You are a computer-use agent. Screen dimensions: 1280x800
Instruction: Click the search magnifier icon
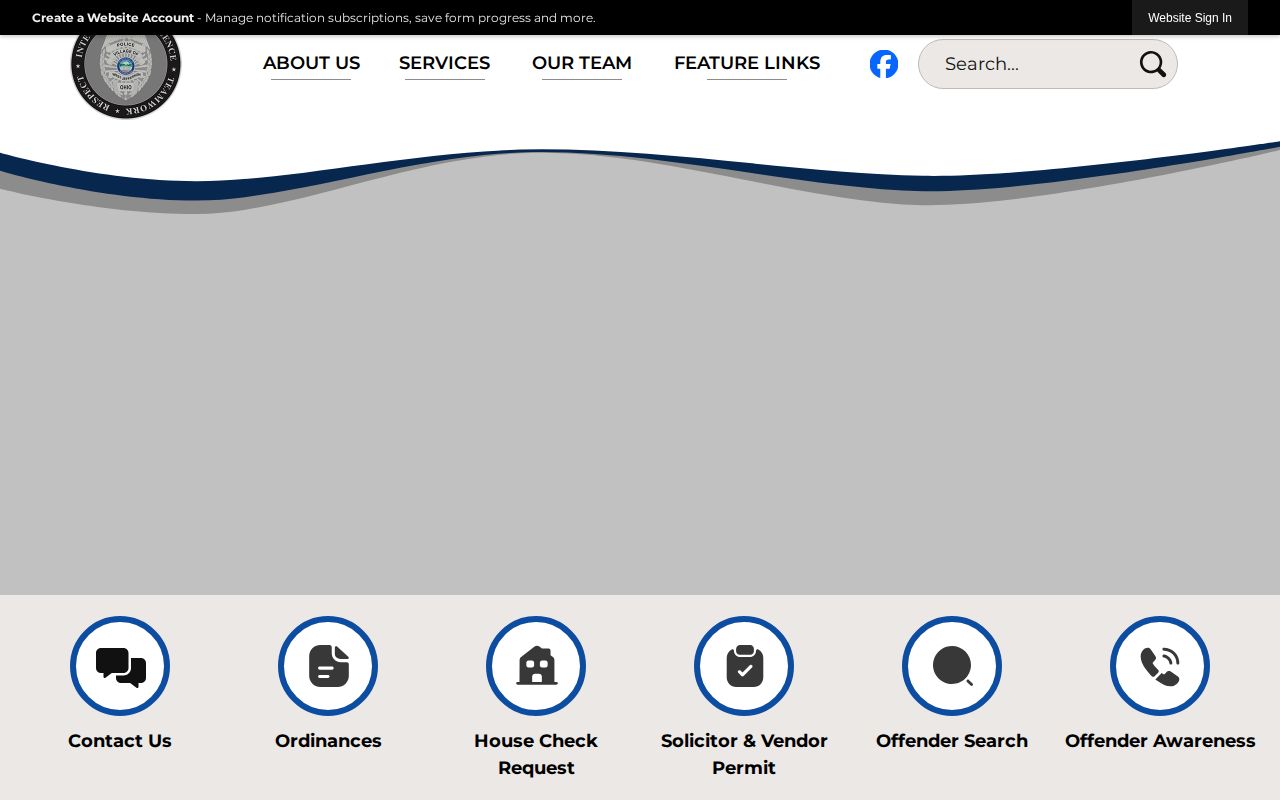click(1152, 64)
